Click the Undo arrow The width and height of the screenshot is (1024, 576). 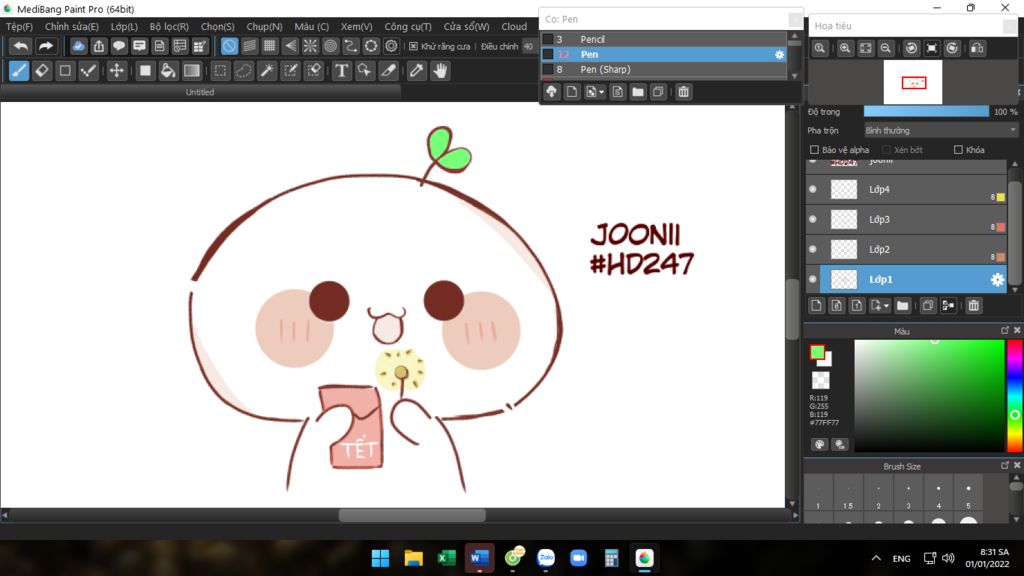pos(21,46)
